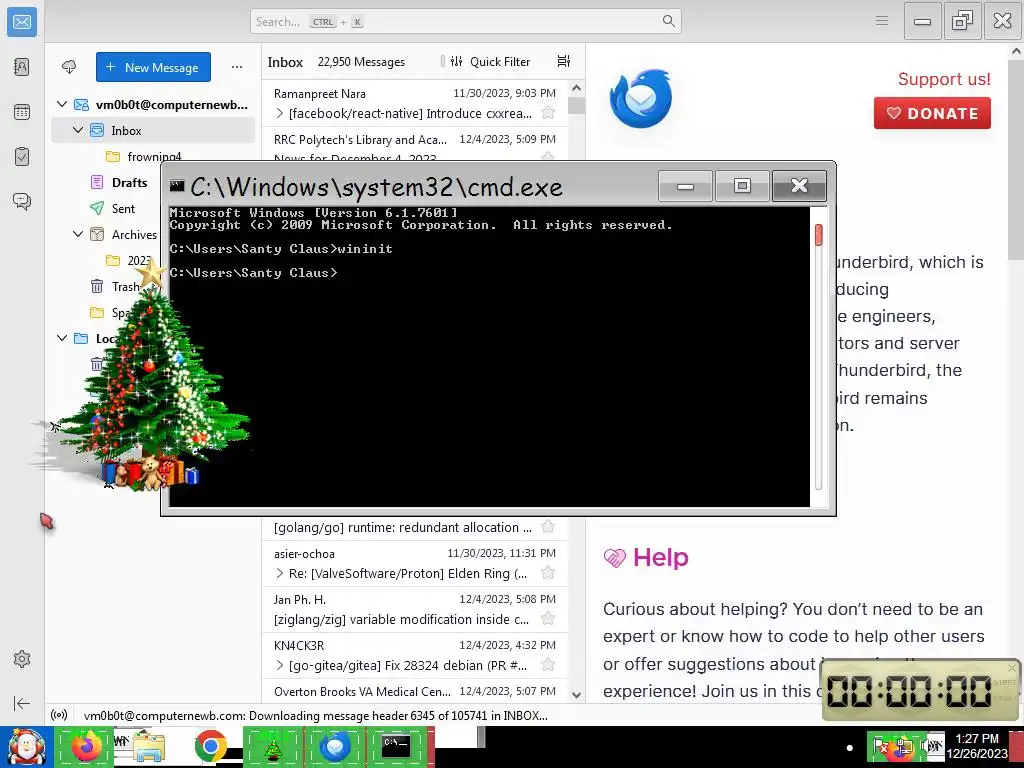Click the search magnifier icon

[x=668, y=21]
